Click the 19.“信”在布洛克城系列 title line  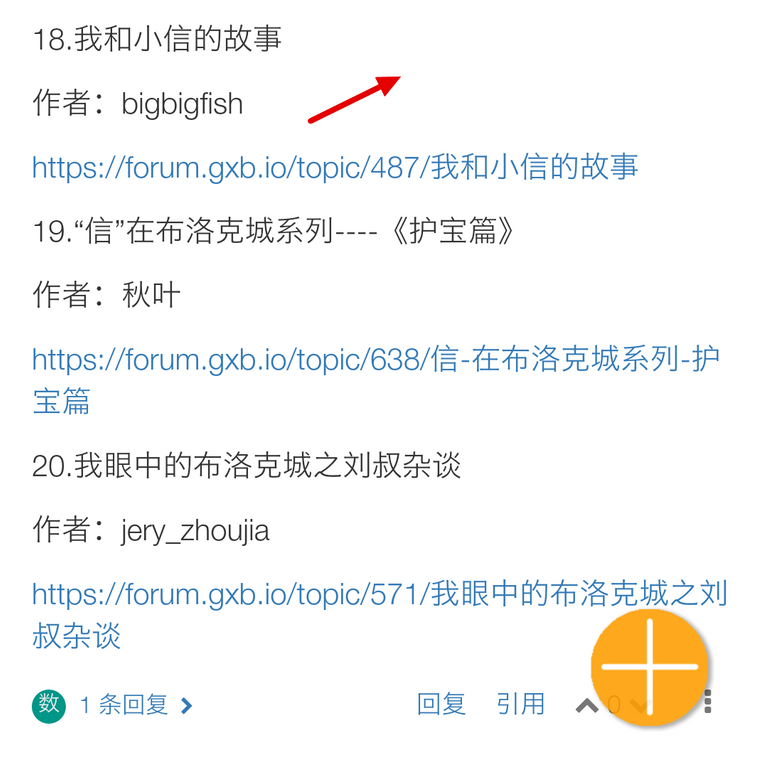(x=273, y=231)
